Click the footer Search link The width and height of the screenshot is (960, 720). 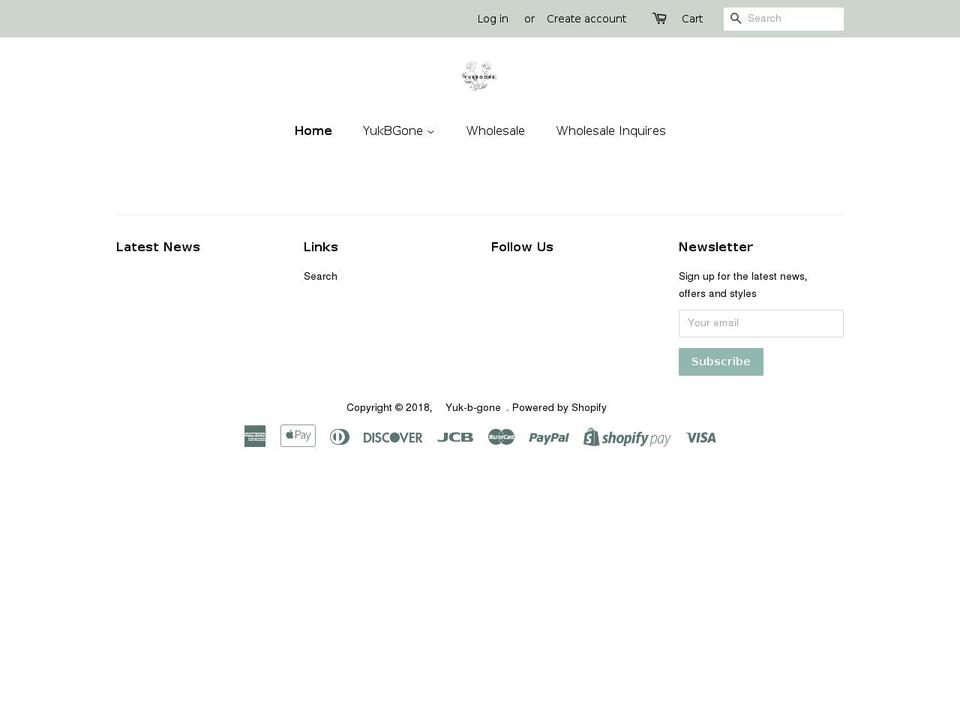(x=320, y=276)
